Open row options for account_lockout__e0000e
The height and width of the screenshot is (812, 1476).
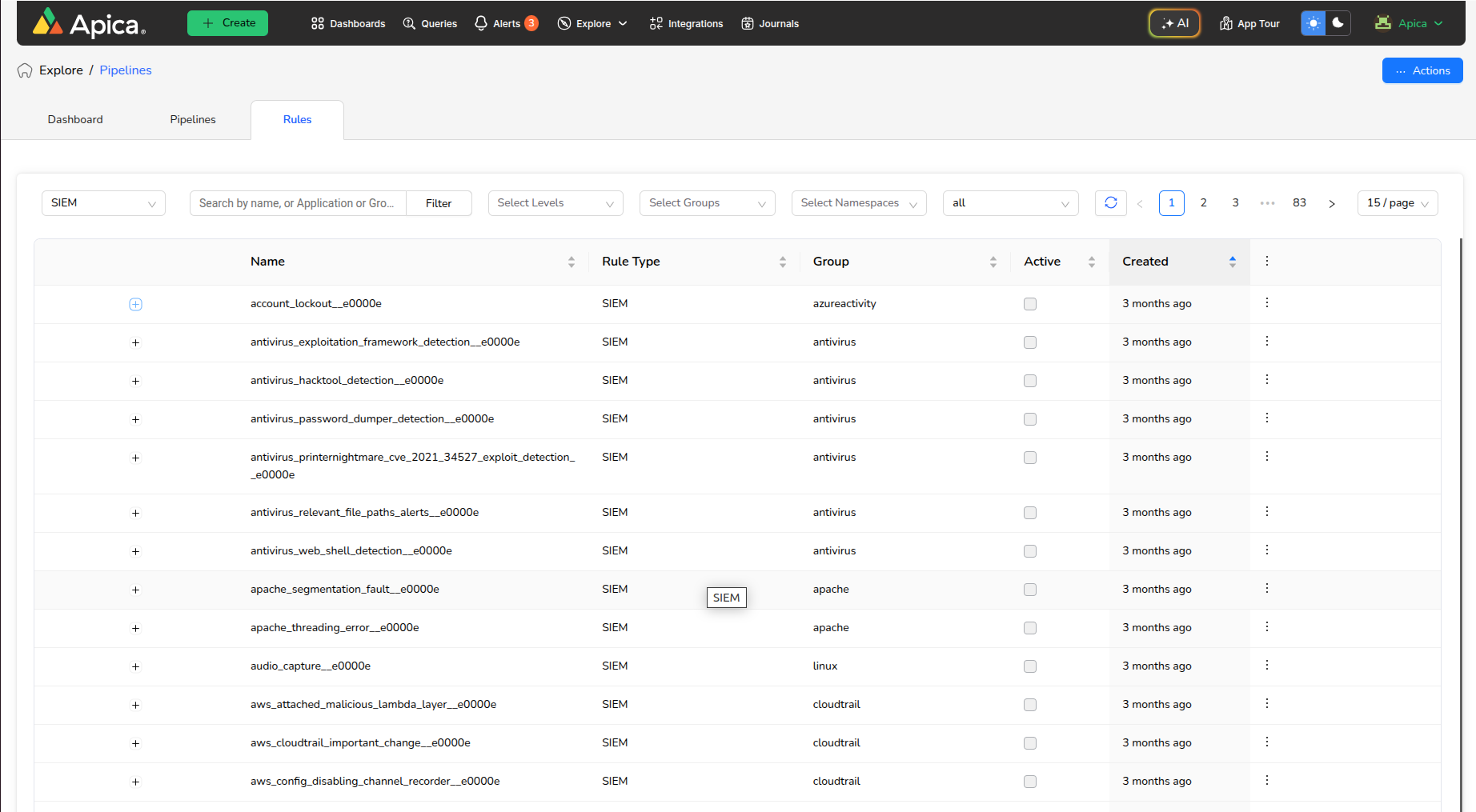tap(1266, 303)
